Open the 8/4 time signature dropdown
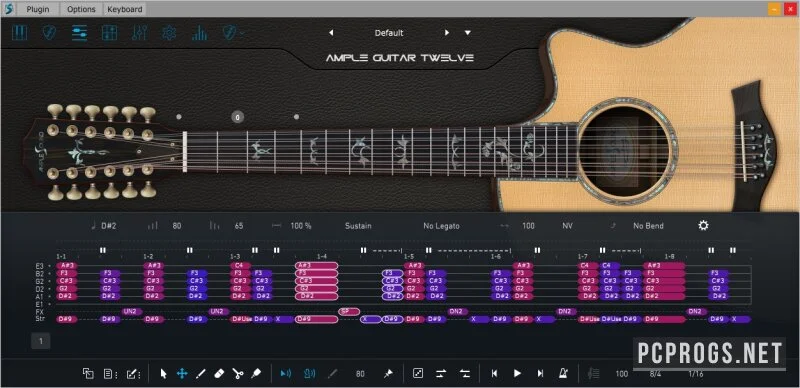 (x=656, y=374)
